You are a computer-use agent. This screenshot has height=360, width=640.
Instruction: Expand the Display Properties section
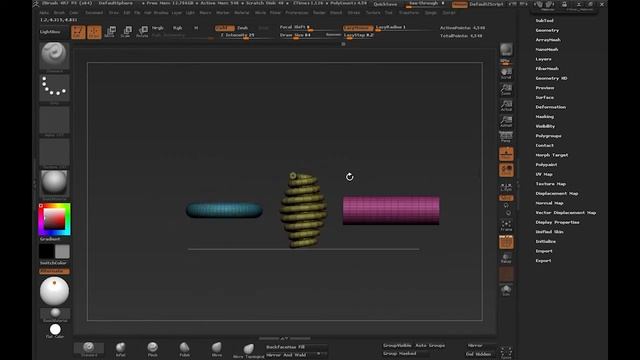[x=558, y=222]
